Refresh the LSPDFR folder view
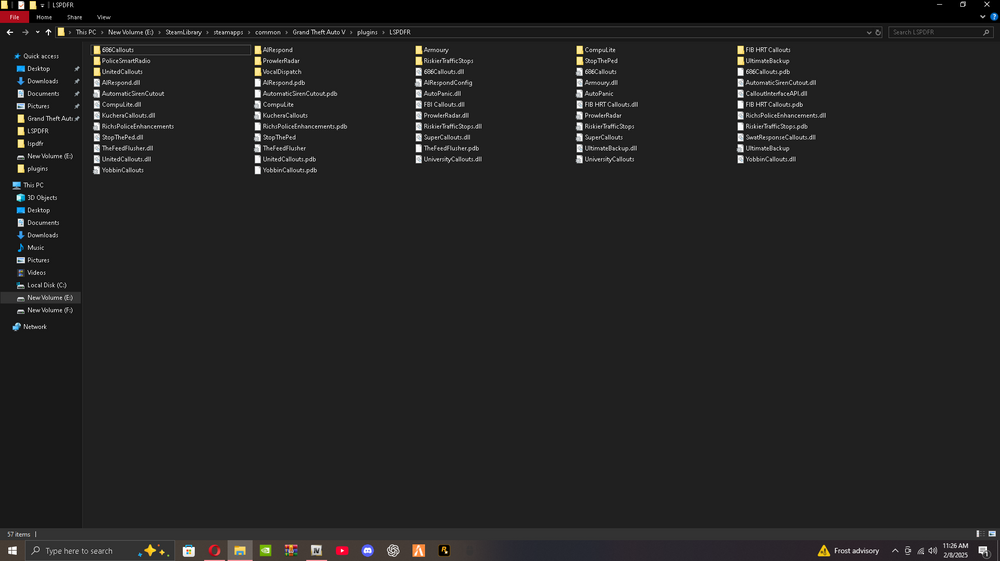The image size is (1000, 561). pyautogui.click(x=878, y=32)
